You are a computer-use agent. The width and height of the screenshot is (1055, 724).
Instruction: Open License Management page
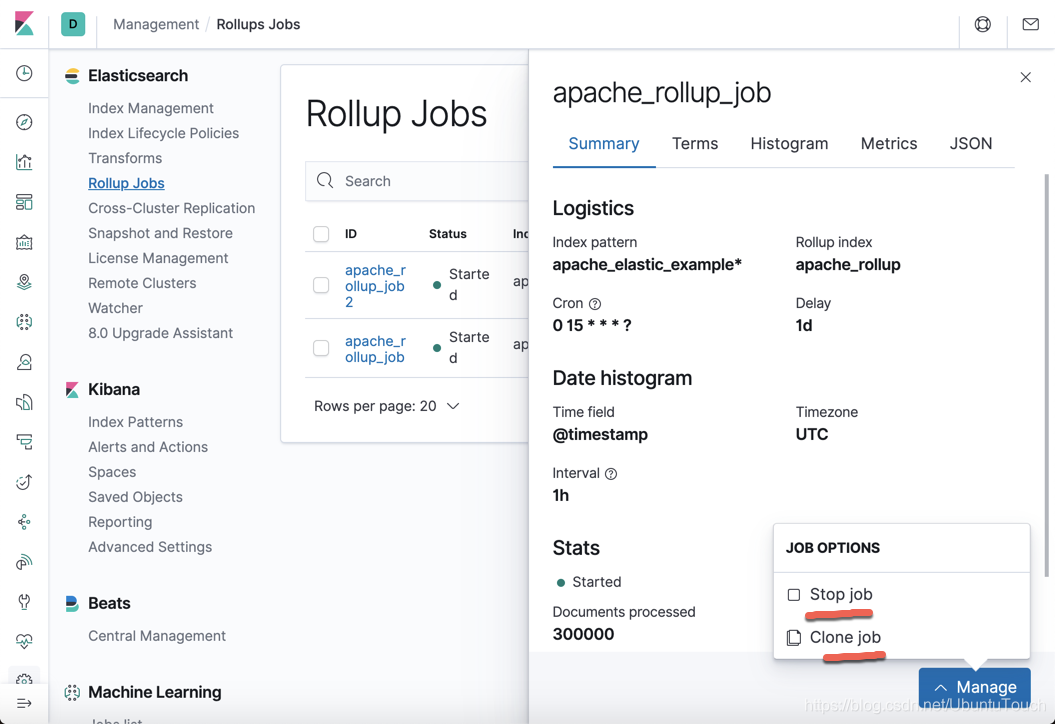tap(158, 258)
